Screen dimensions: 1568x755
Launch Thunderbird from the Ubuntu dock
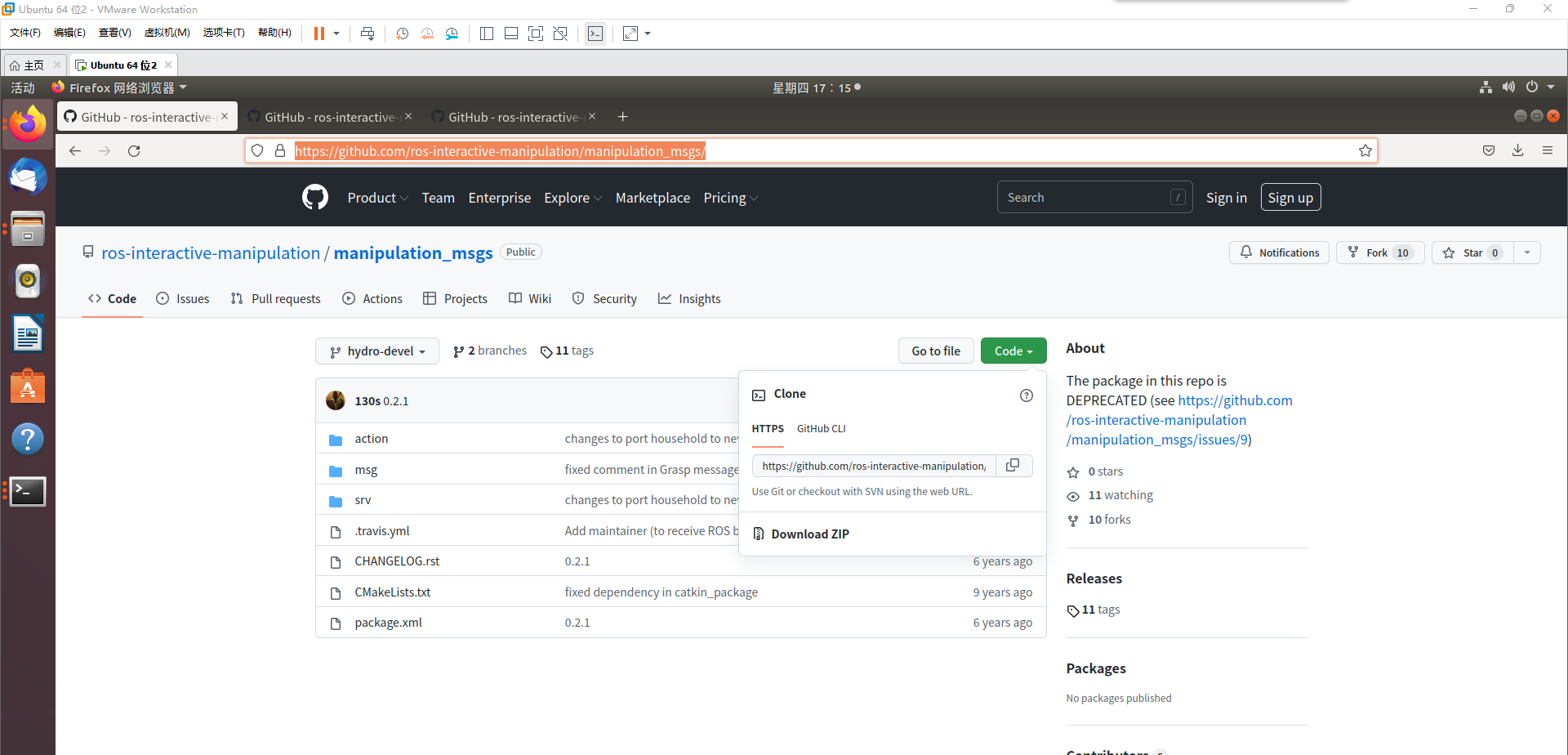[28, 176]
